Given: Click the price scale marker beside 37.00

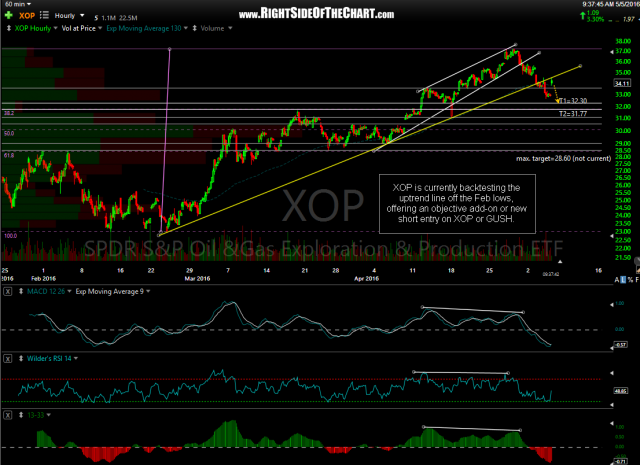Looking at the screenshot, I should (x=611, y=52).
